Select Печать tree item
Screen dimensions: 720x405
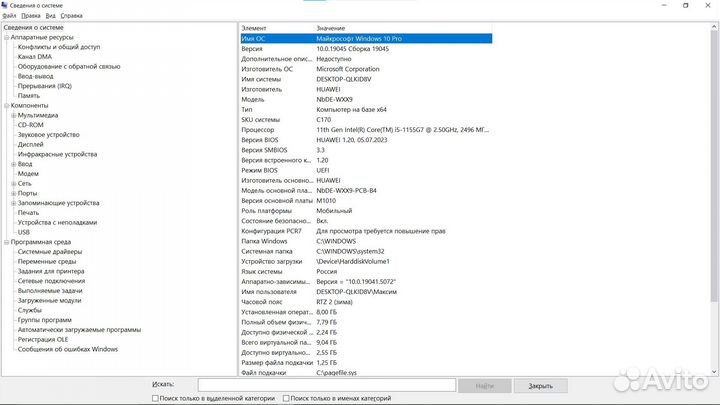28,213
